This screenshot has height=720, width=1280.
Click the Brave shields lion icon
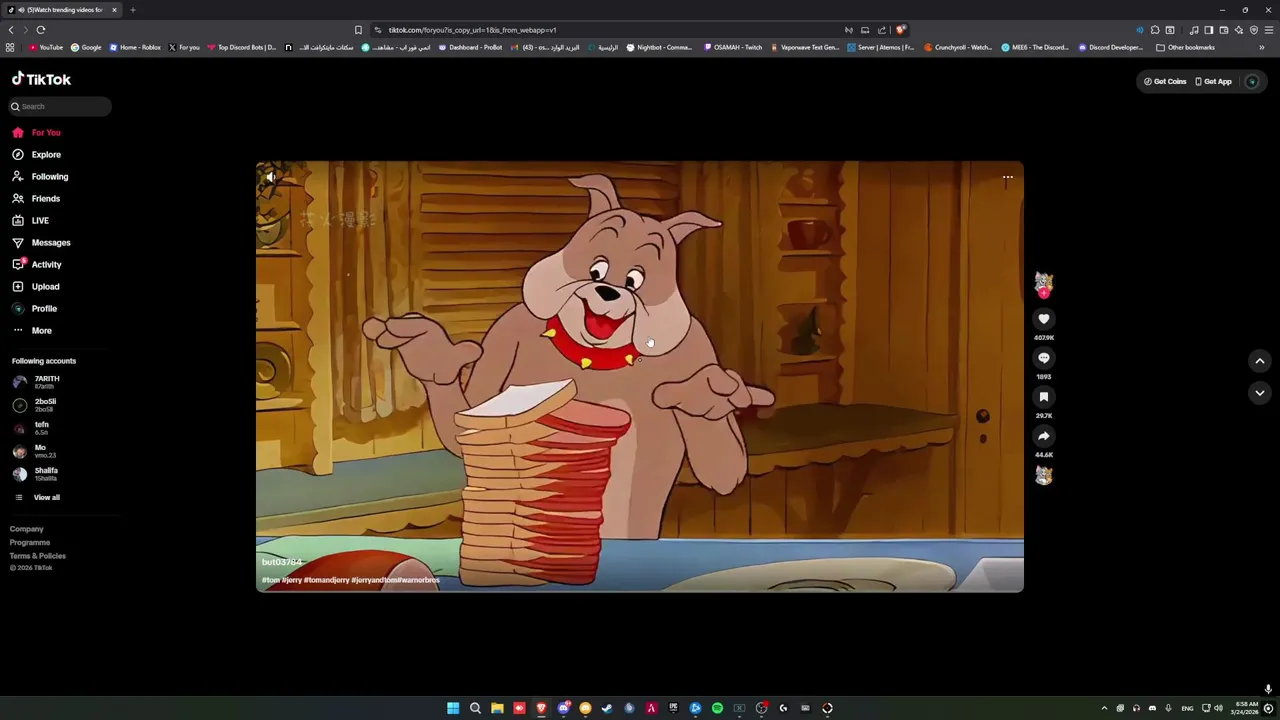point(900,30)
